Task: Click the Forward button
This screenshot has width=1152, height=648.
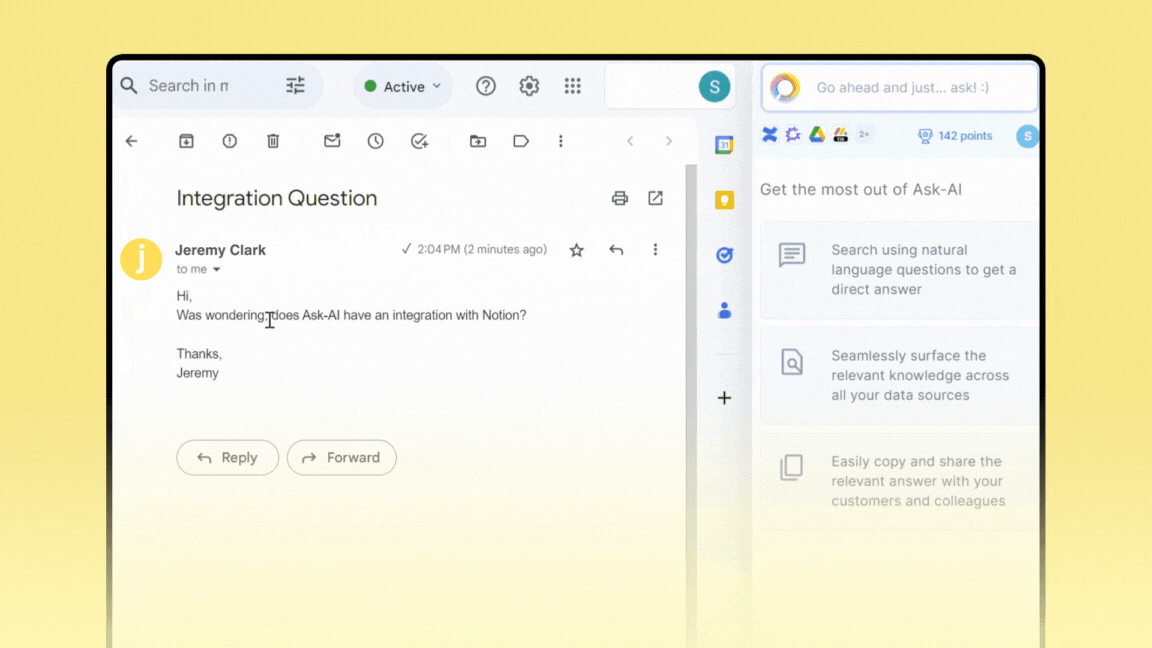Action: pos(342,458)
